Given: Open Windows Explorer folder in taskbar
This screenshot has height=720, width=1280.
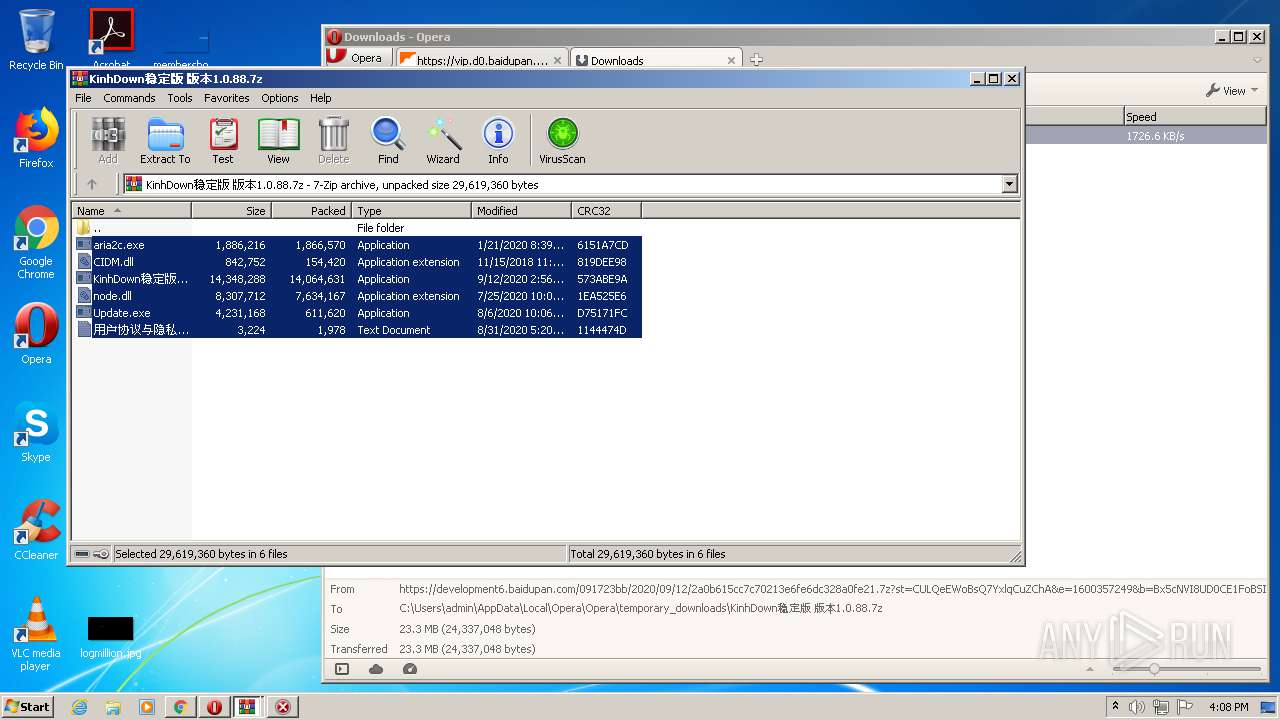Looking at the screenshot, I should (113, 707).
